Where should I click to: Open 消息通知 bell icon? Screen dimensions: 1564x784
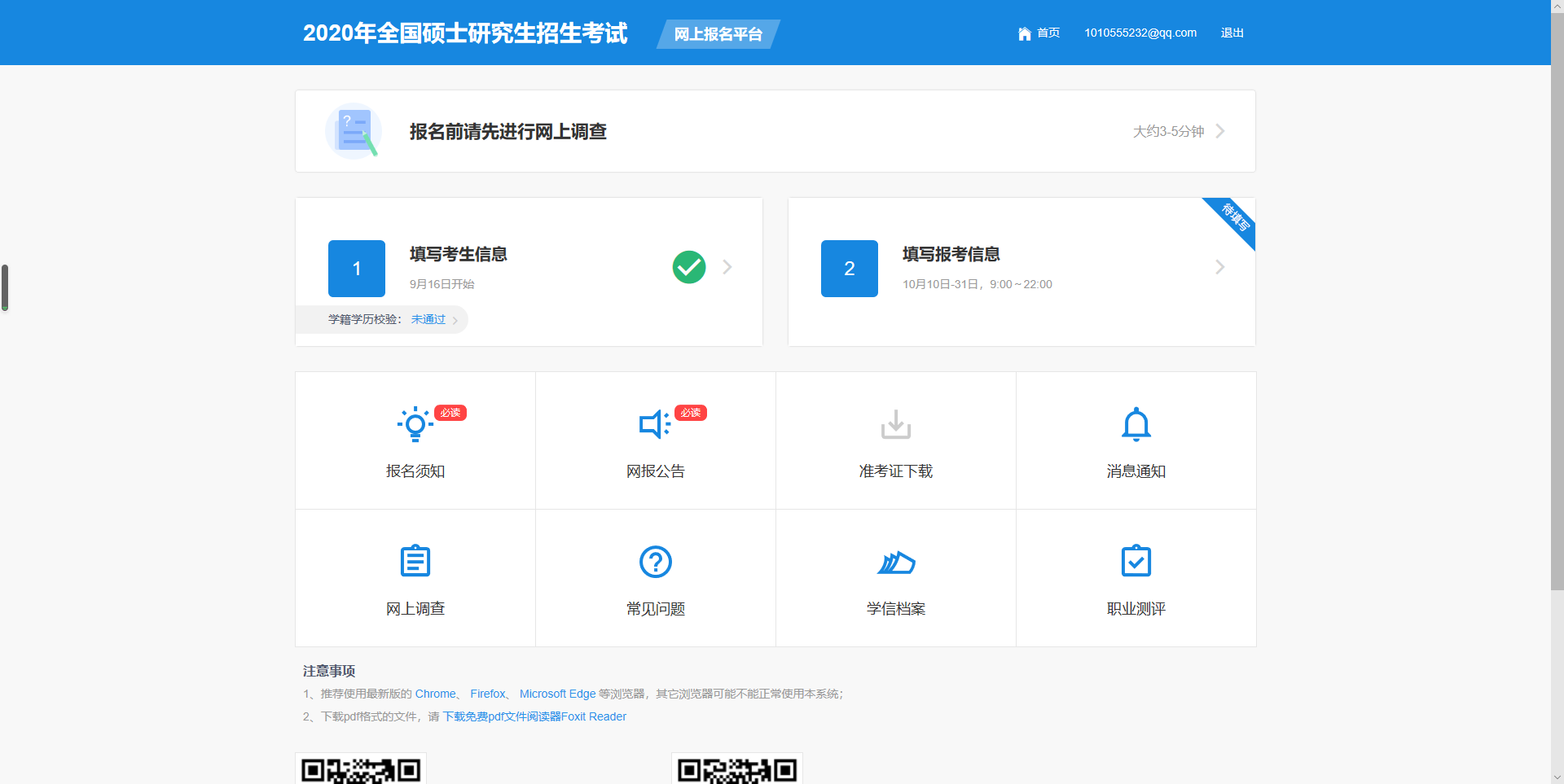click(1136, 424)
